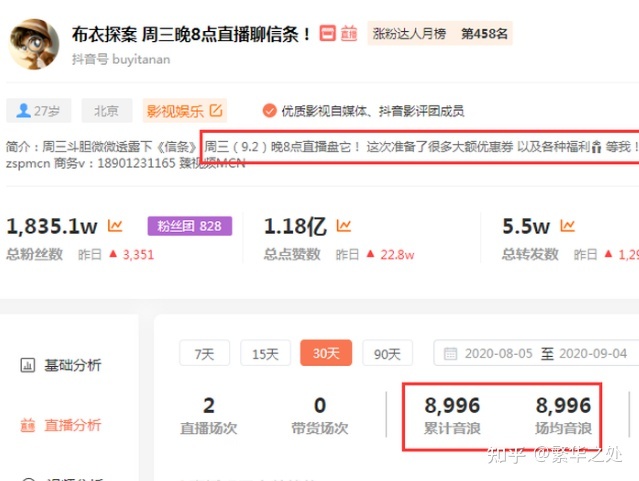
Task: Select the 7天 time range
Action: tap(204, 353)
